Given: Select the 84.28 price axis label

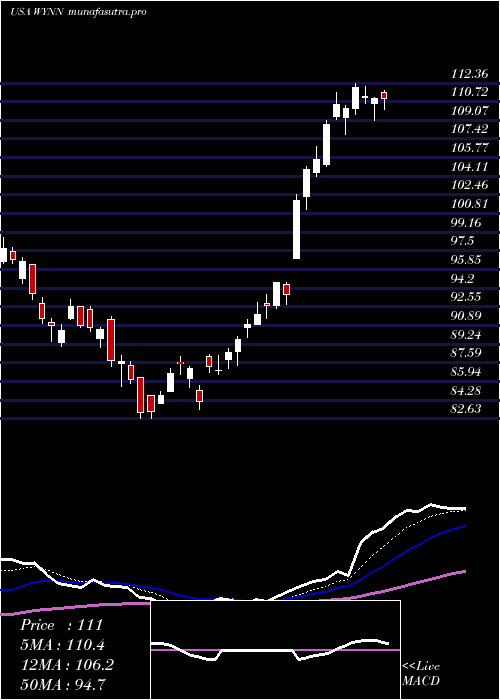Looking at the screenshot, I should click(x=467, y=391).
